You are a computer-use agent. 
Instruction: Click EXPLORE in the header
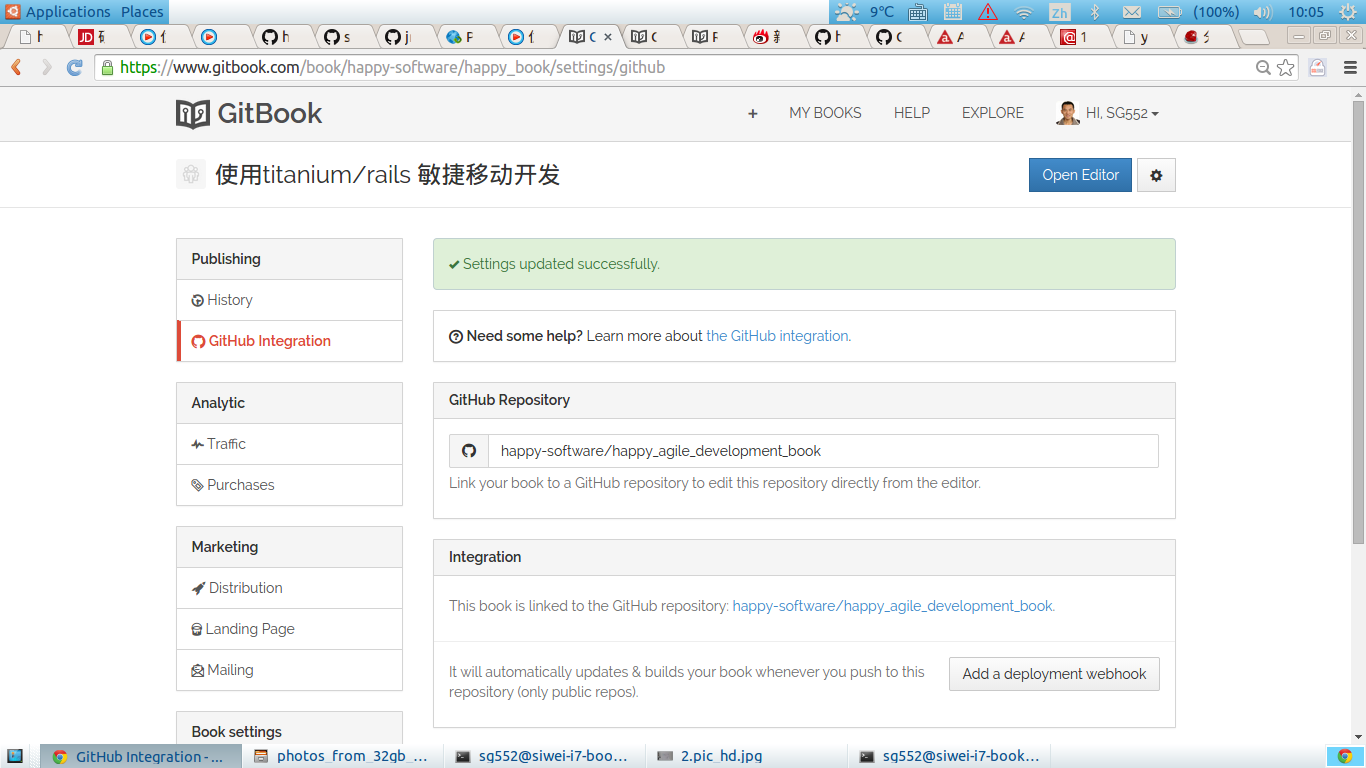(993, 113)
